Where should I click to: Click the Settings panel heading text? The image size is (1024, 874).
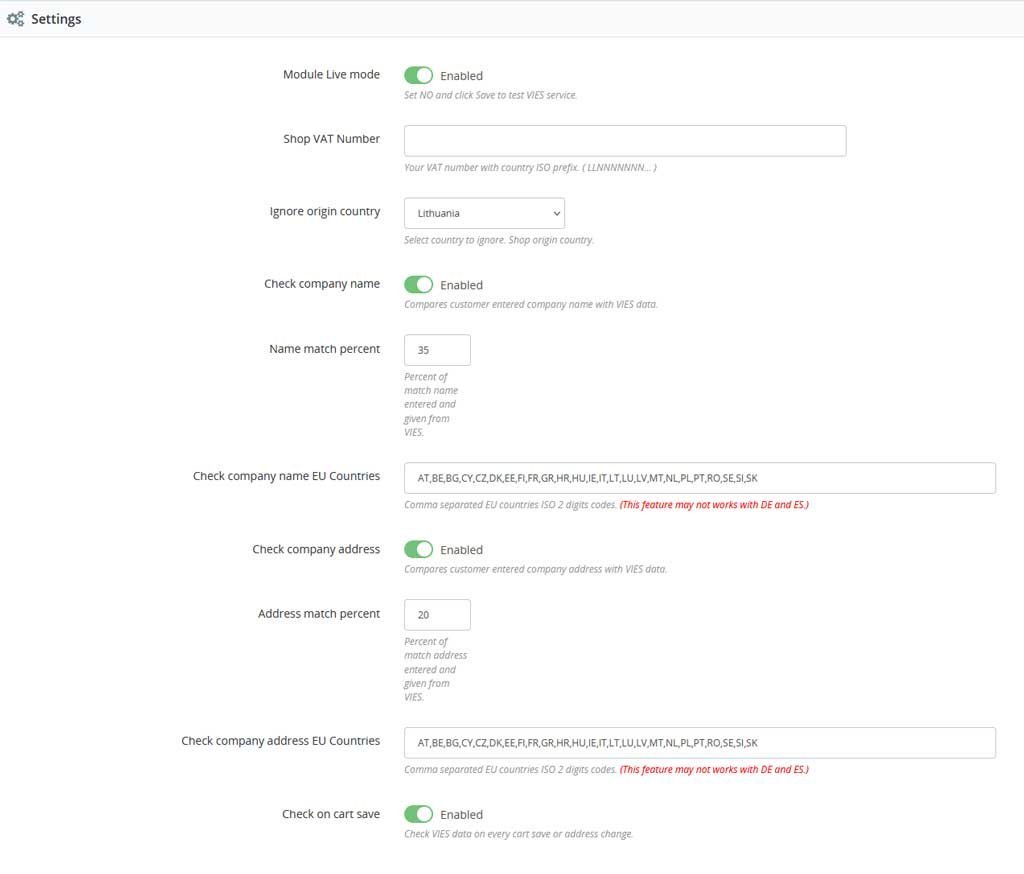point(56,19)
